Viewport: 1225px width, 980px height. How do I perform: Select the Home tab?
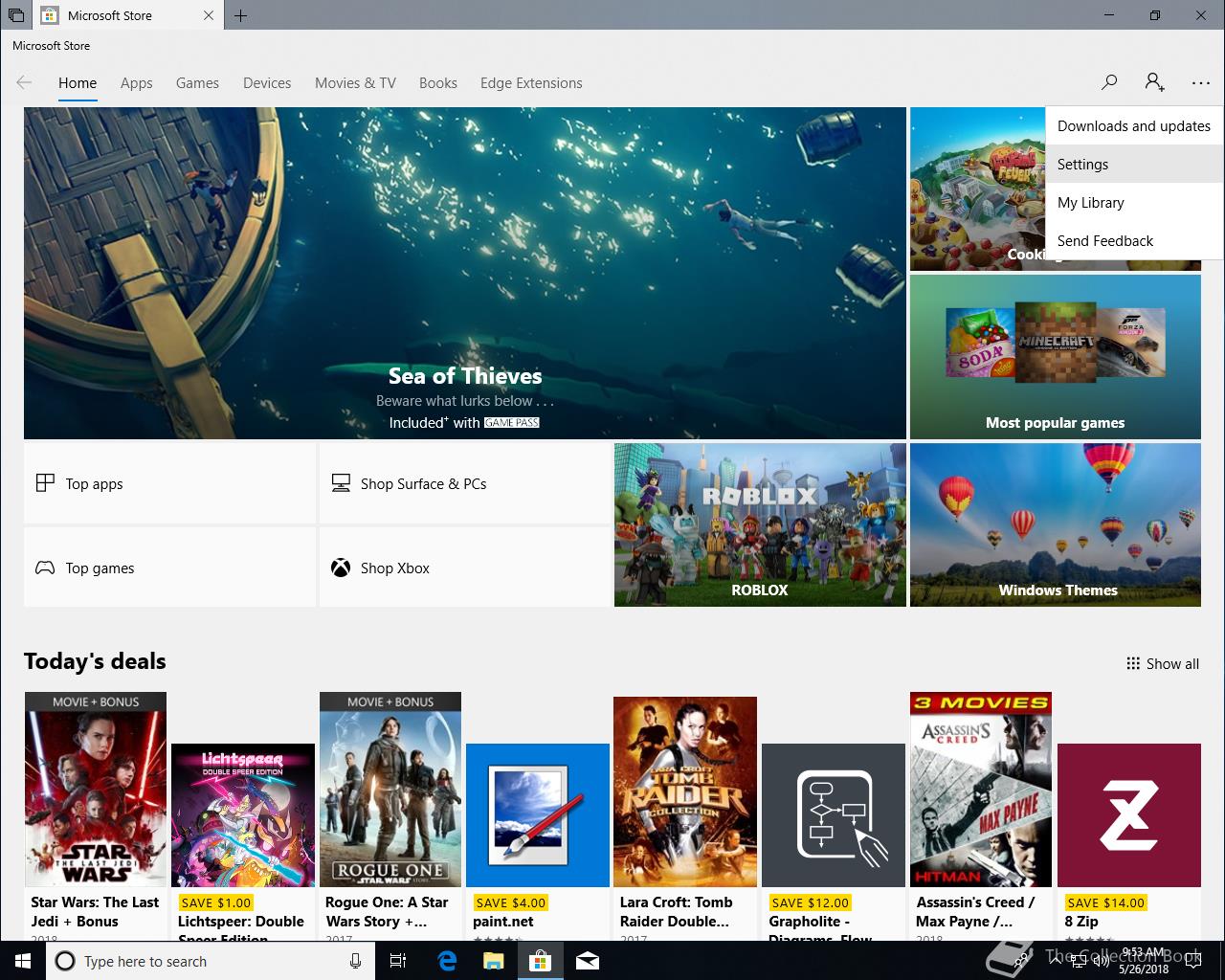pyautogui.click(x=78, y=83)
